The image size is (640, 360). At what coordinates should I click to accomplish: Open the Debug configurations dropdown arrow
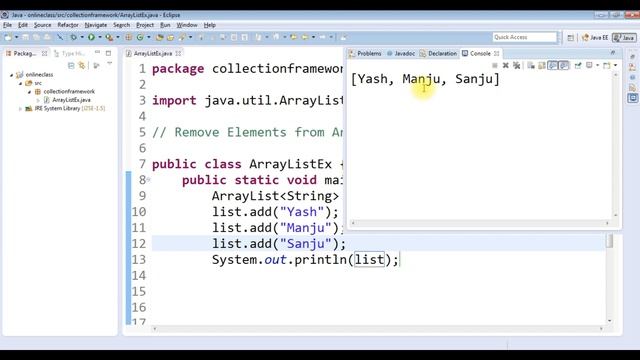click(x=82, y=37)
